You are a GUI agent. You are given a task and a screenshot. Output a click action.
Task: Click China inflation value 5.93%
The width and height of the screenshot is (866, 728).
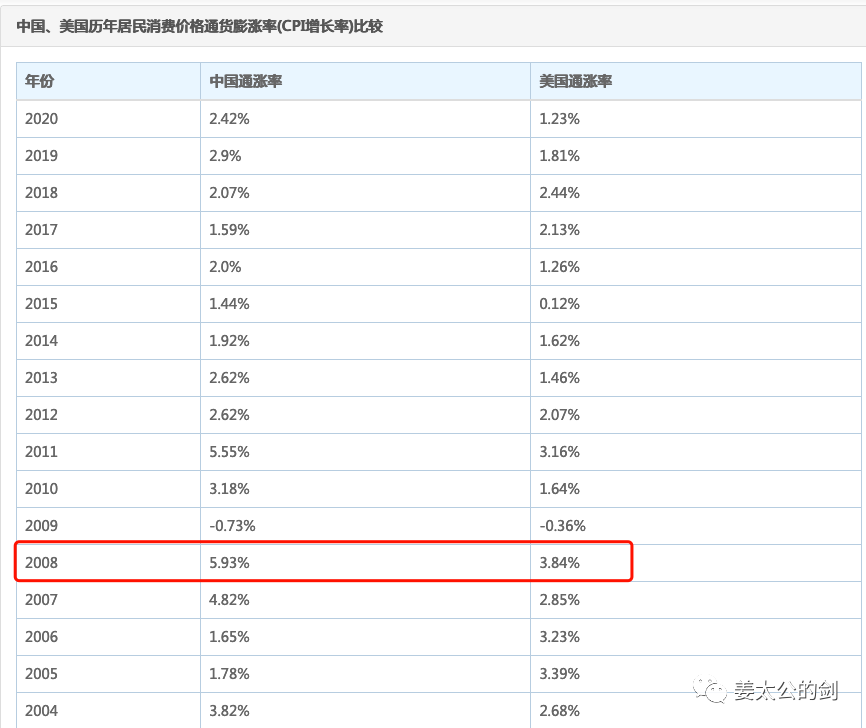pos(229,563)
